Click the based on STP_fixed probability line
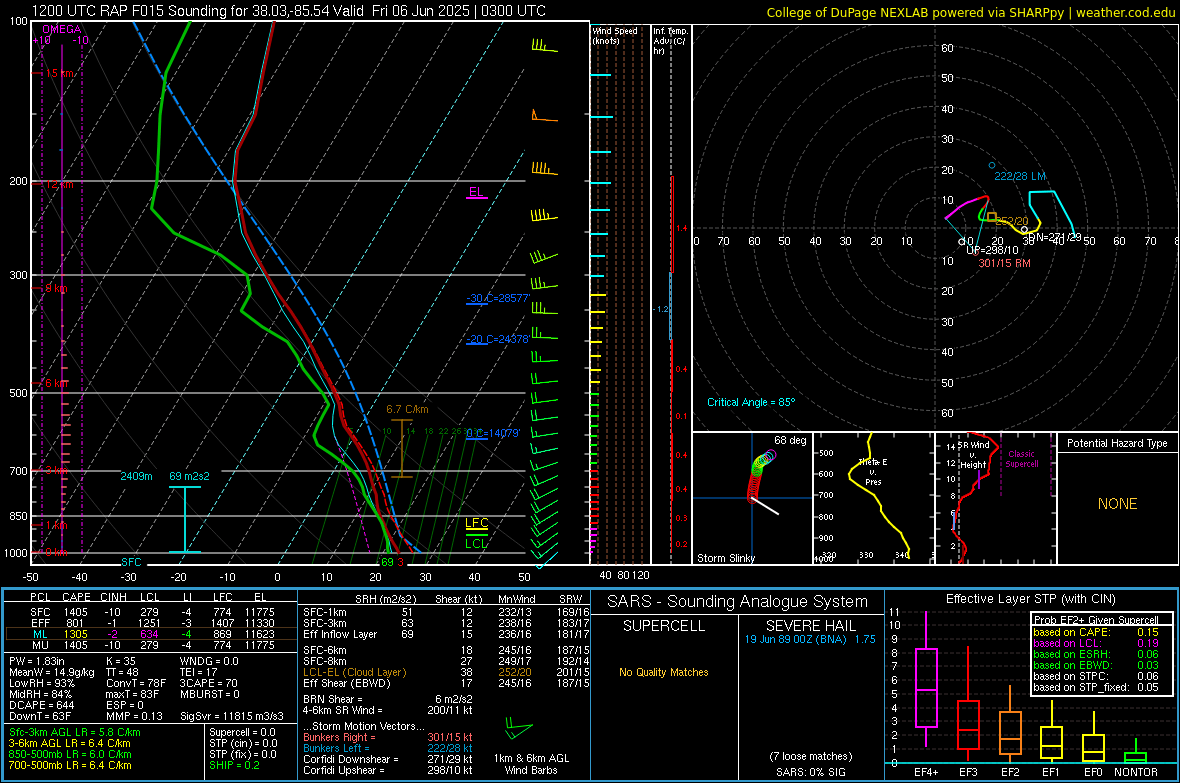Viewport: 1180px width, 783px height. tap(1096, 687)
